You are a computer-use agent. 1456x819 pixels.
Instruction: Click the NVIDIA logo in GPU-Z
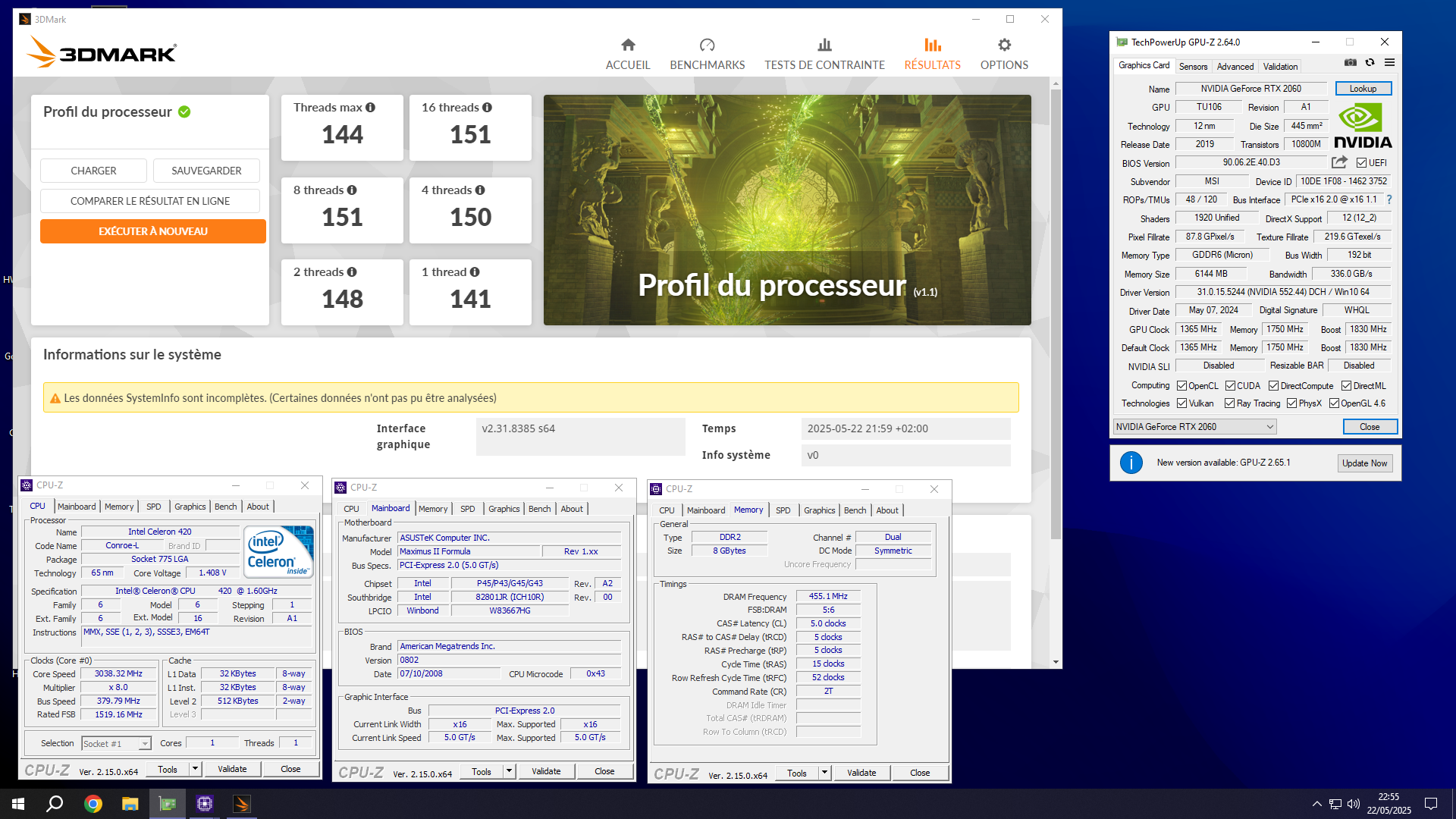pos(1363,126)
